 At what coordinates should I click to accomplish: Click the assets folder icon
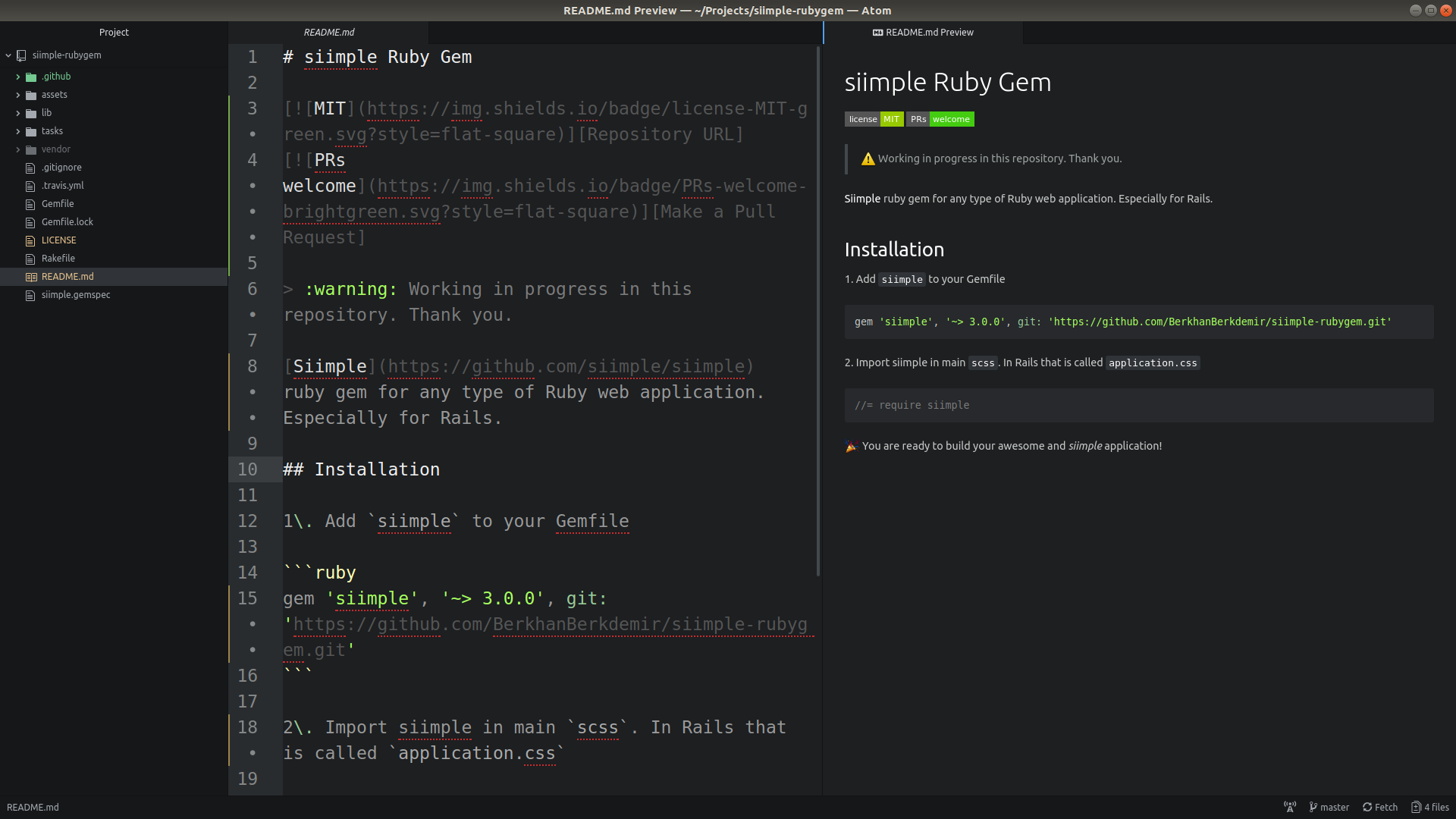[x=31, y=95]
